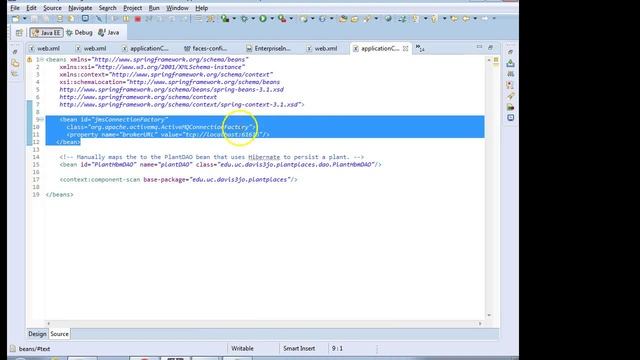Switch to the Debug perspective

[x=79, y=33]
